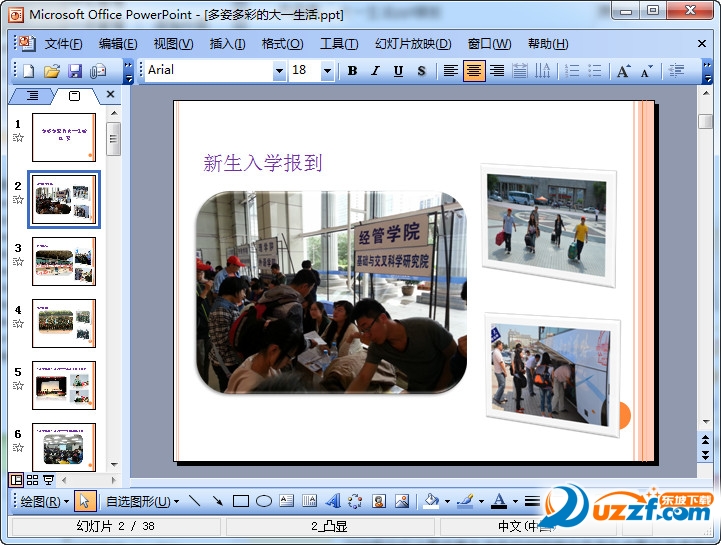This screenshot has height=545, width=721.
Task: Open the 工具(T) menu
Action: (x=339, y=44)
